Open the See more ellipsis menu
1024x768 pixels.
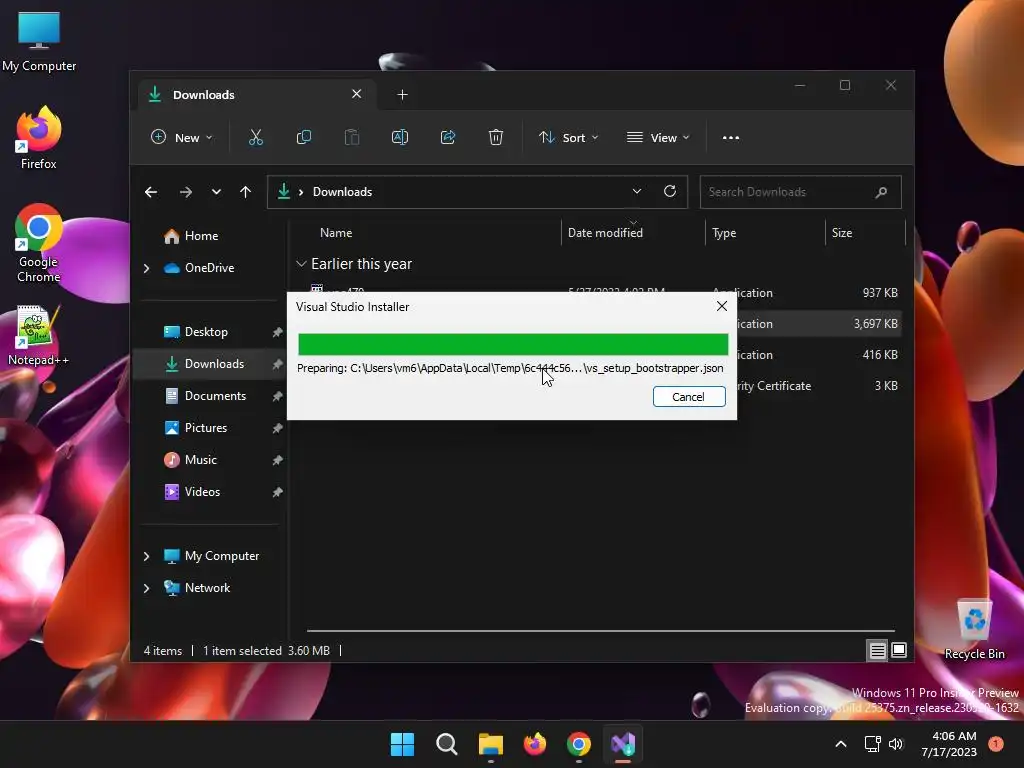pos(731,137)
